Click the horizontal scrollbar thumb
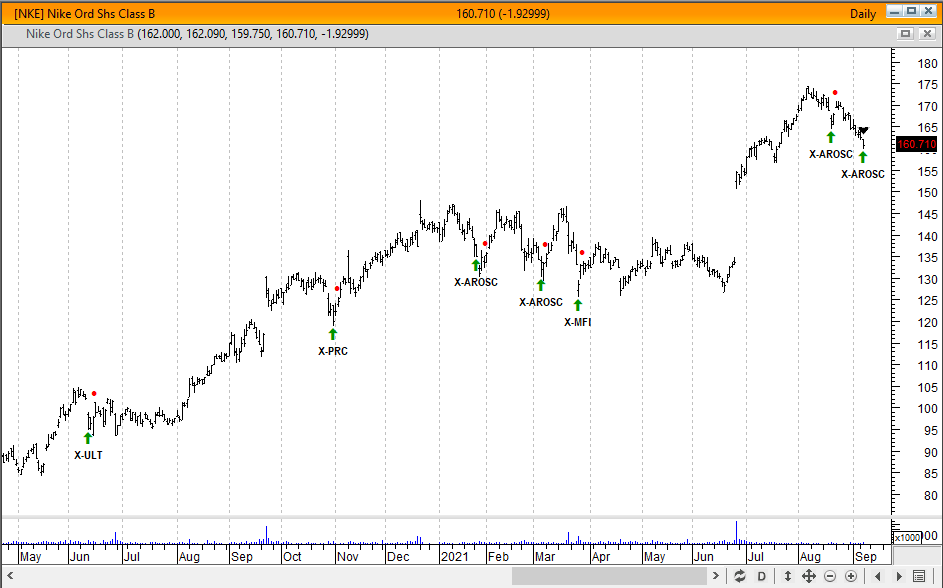Screen dimensions: 943x588 point(609,576)
